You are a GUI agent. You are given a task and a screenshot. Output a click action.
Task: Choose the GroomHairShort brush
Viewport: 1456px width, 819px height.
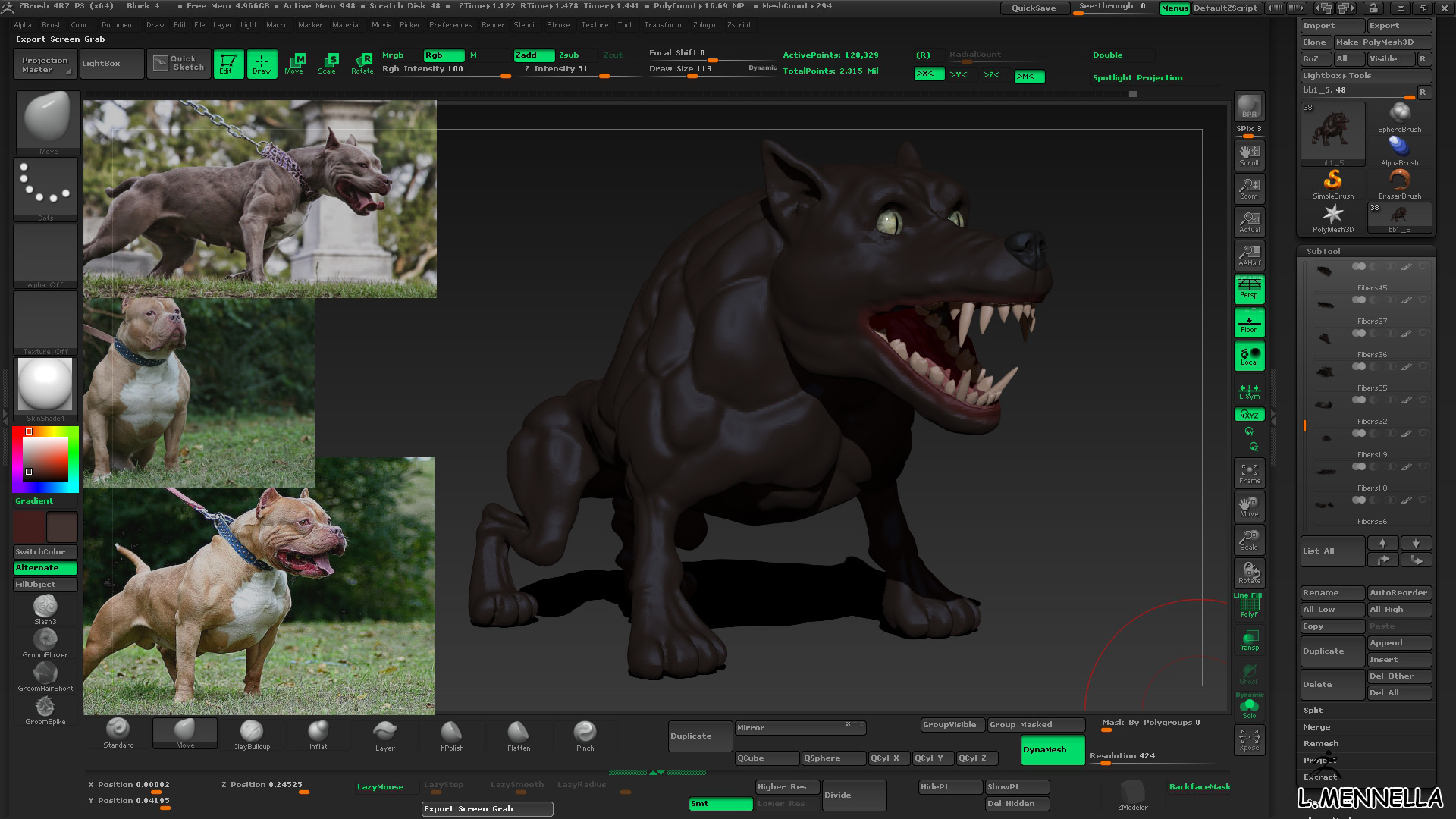click(x=45, y=676)
